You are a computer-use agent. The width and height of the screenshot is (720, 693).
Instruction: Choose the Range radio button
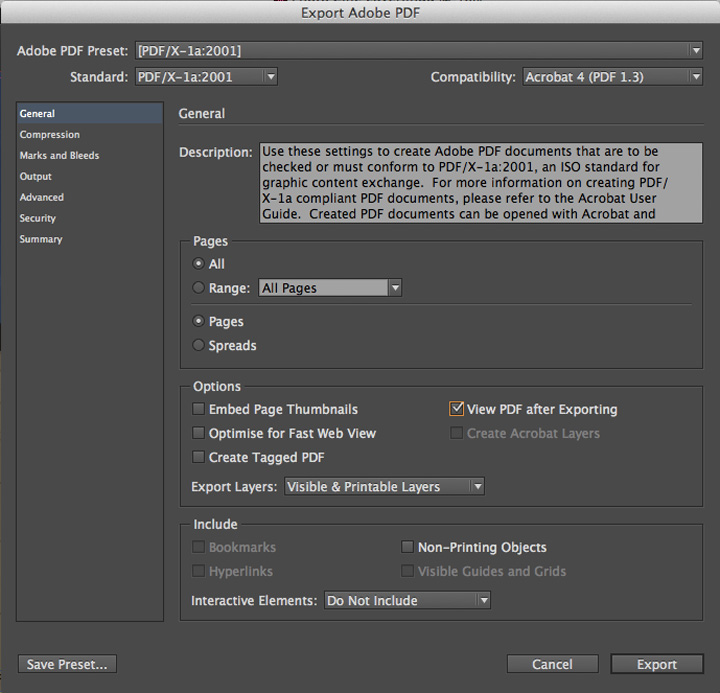tap(198, 288)
